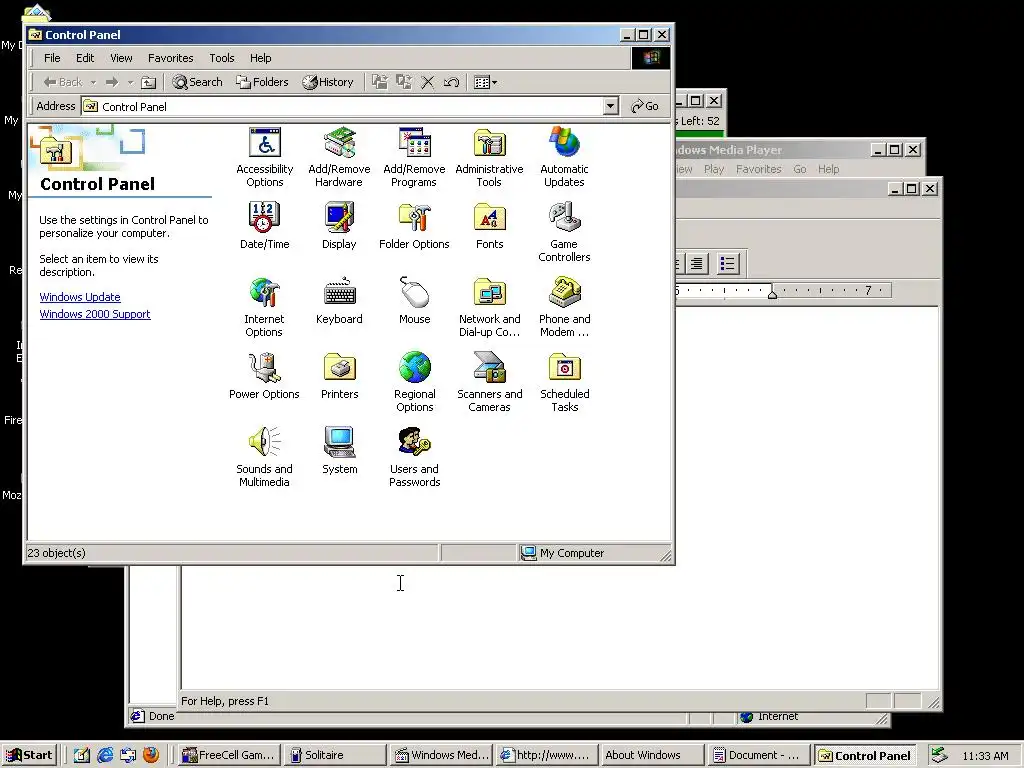This screenshot has height=768, width=1024.
Task: Open Scheduled Tasks folder
Action: [564, 382]
